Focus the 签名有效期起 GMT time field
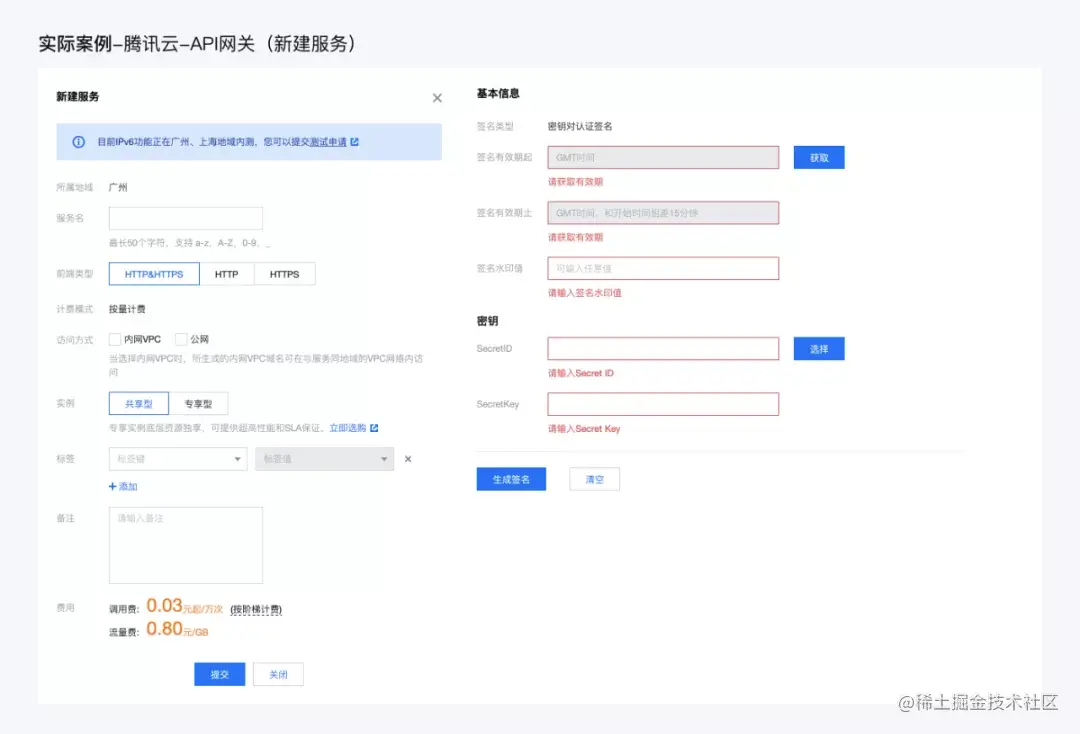This screenshot has width=1080, height=734. pyautogui.click(x=663, y=158)
